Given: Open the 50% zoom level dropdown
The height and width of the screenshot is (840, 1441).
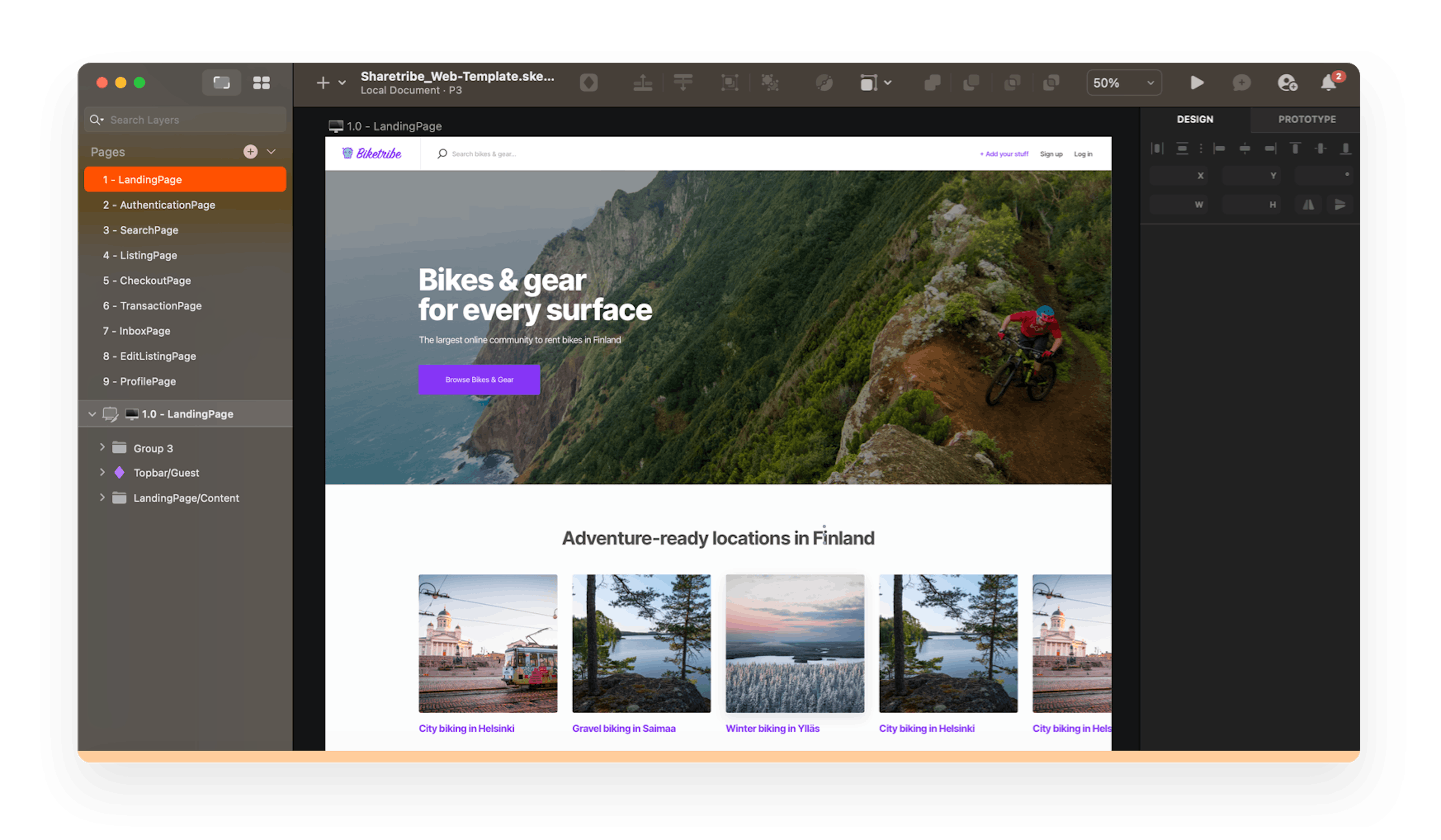Looking at the screenshot, I should (x=1122, y=82).
